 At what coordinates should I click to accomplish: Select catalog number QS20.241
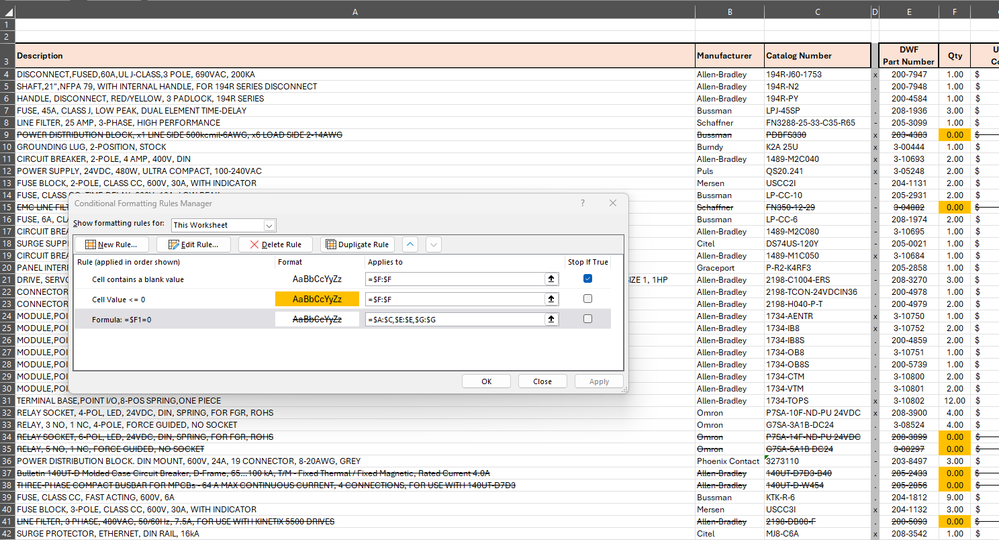coord(817,171)
